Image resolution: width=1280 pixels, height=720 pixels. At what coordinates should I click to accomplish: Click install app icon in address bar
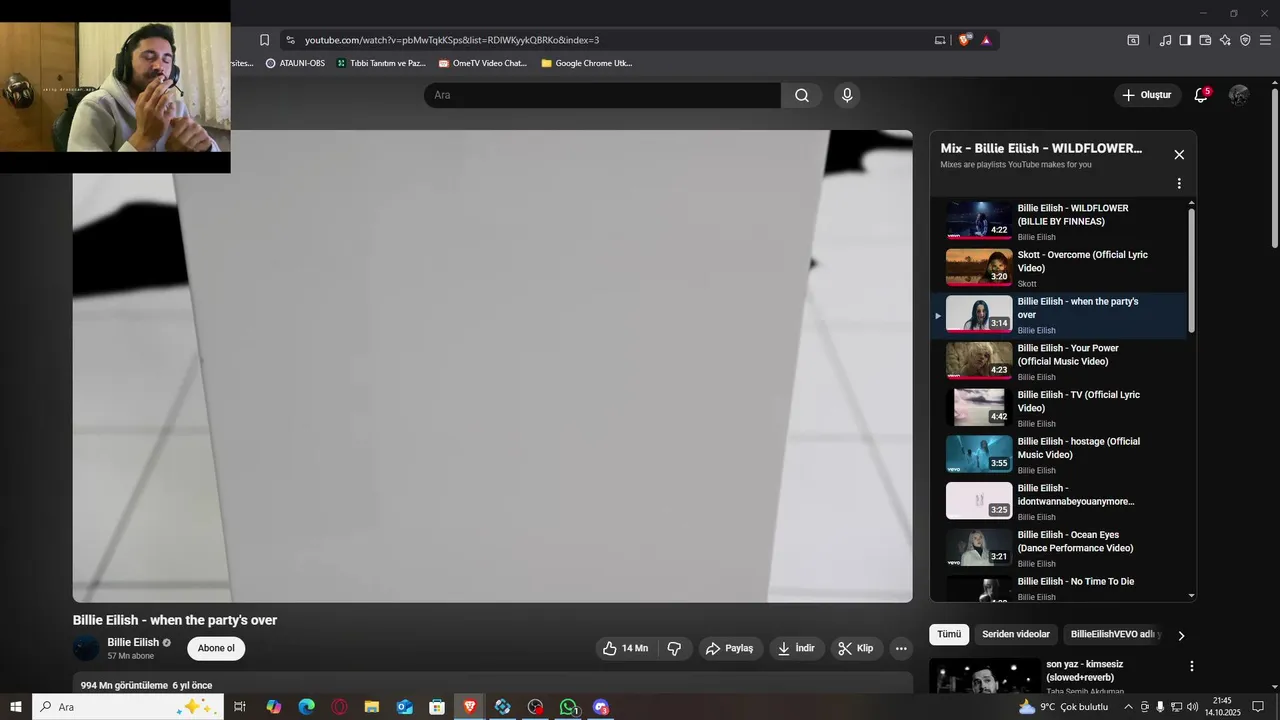click(x=940, y=40)
